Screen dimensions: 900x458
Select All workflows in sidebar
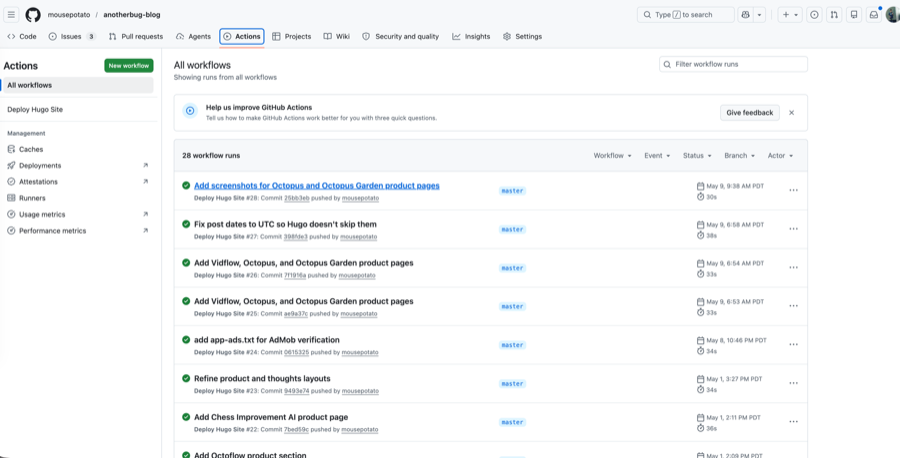[x=78, y=85]
